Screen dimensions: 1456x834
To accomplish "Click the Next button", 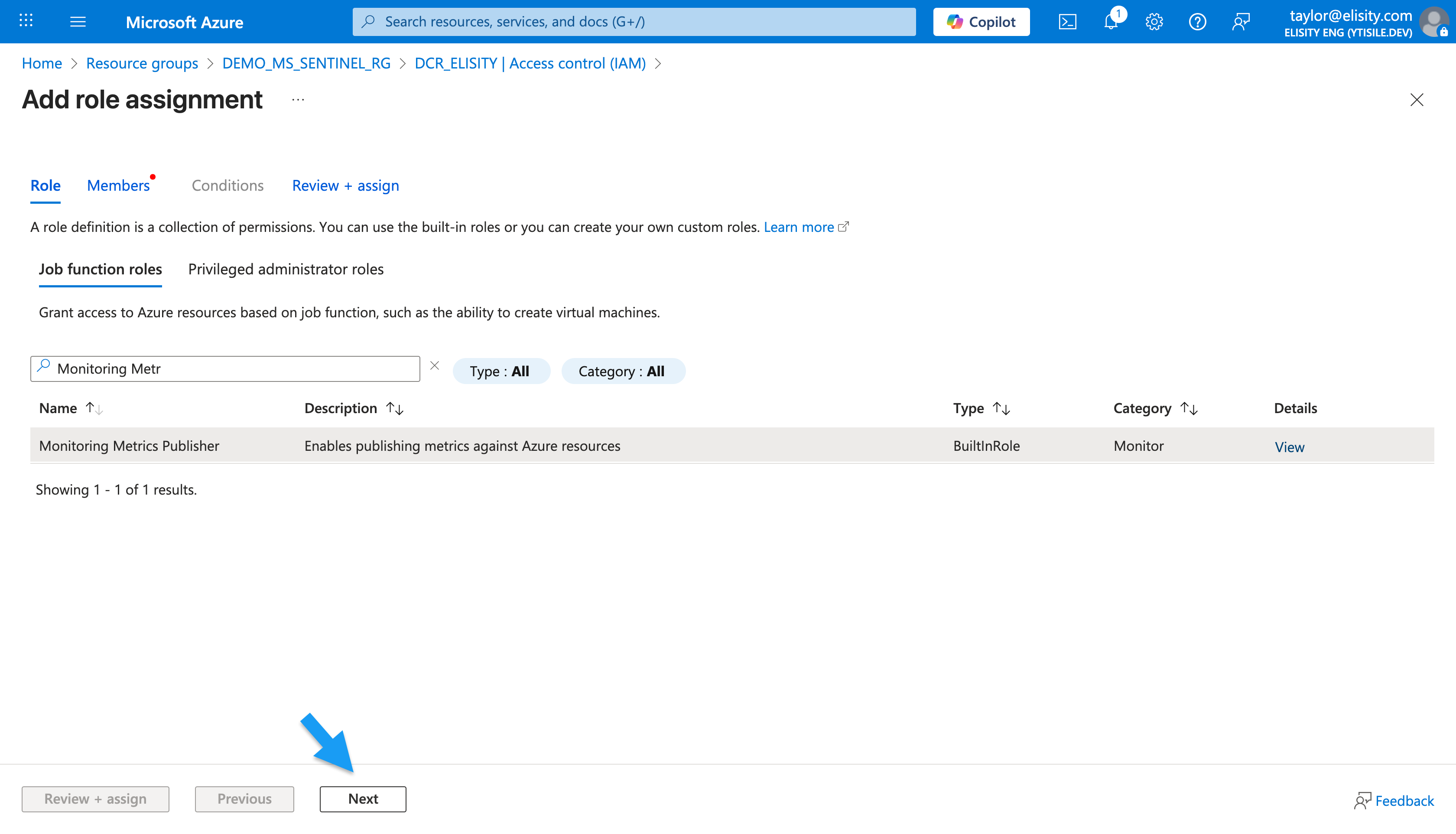I will (362, 798).
